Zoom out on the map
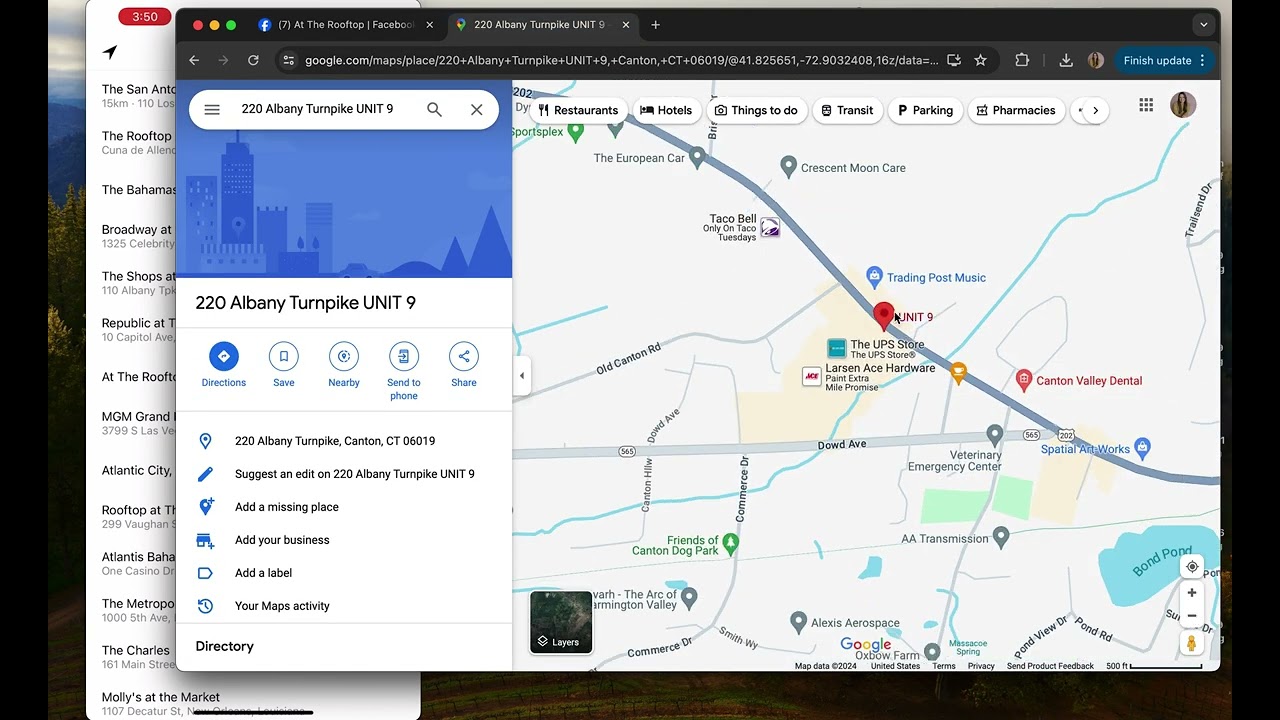The image size is (1280, 720). tap(1192, 616)
